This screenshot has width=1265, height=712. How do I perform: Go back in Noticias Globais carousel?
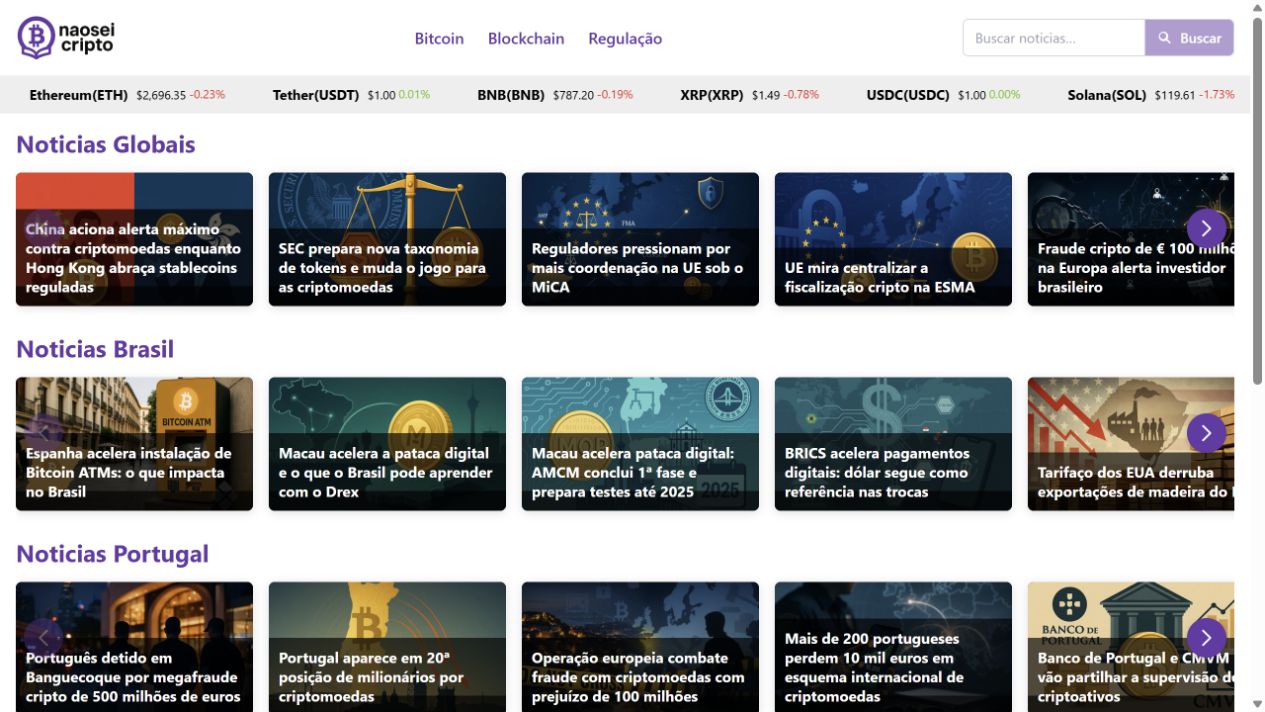pos(43,228)
